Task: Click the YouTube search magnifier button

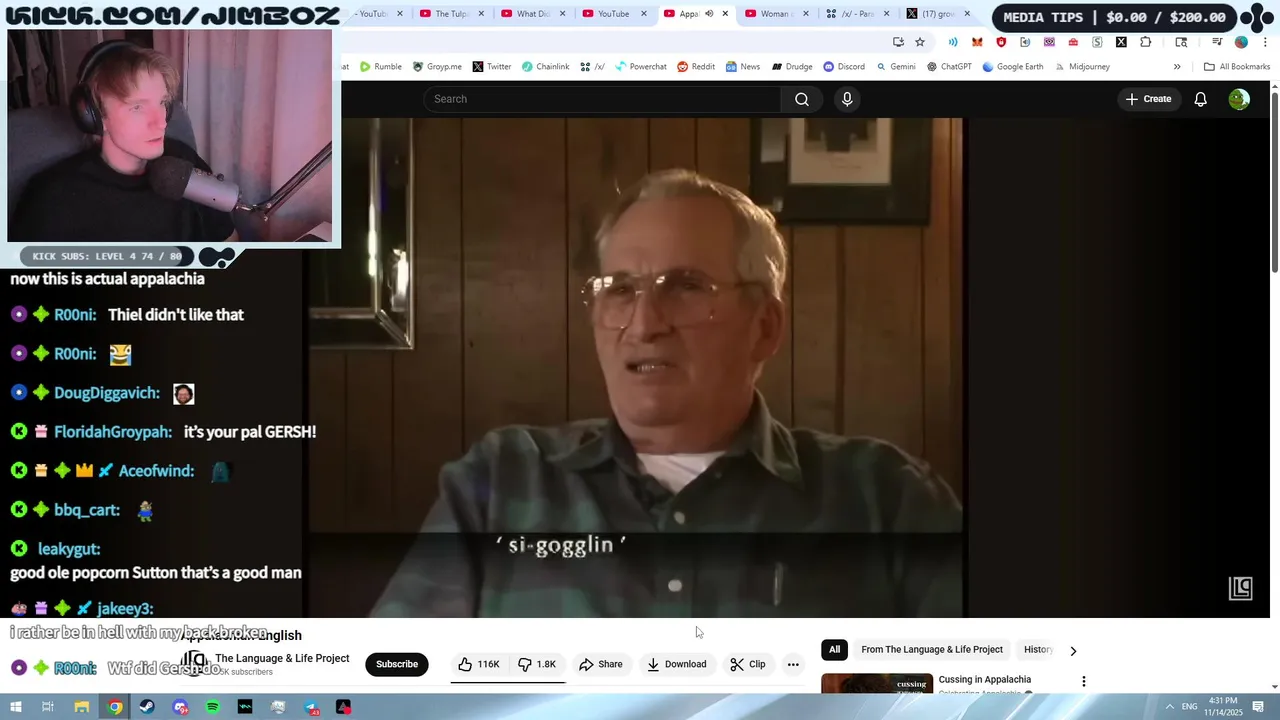Action: coord(801,99)
